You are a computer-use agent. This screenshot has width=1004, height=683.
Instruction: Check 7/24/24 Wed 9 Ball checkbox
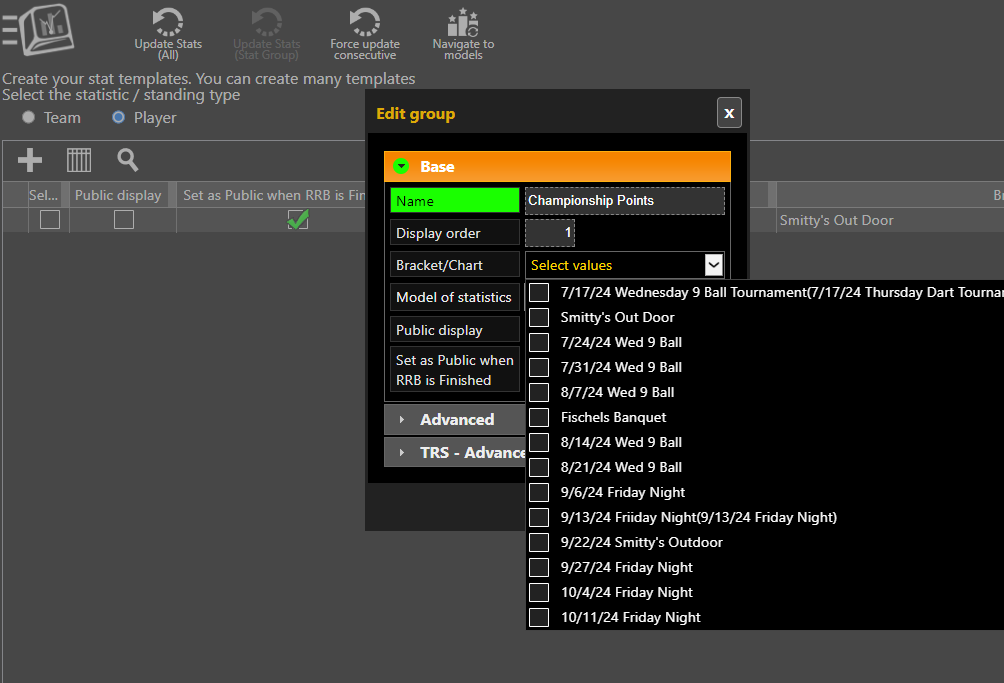[x=539, y=342]
